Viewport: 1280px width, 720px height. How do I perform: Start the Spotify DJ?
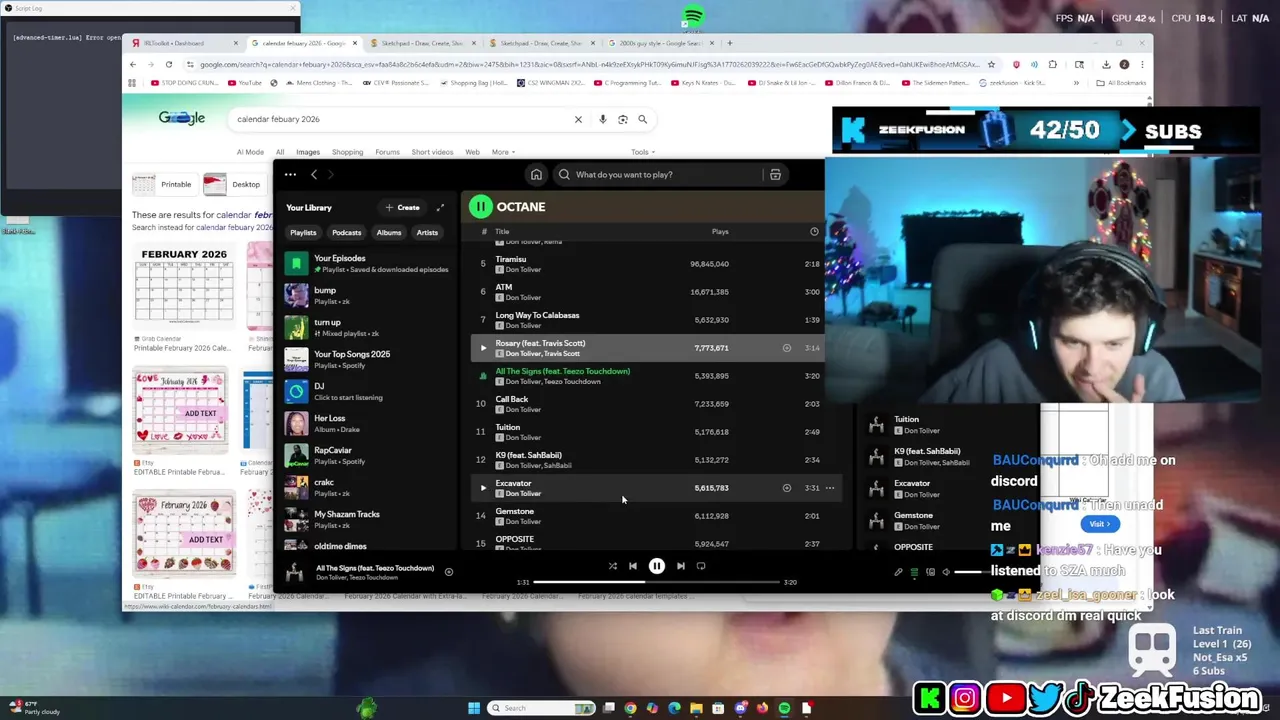tap(366, 392)
